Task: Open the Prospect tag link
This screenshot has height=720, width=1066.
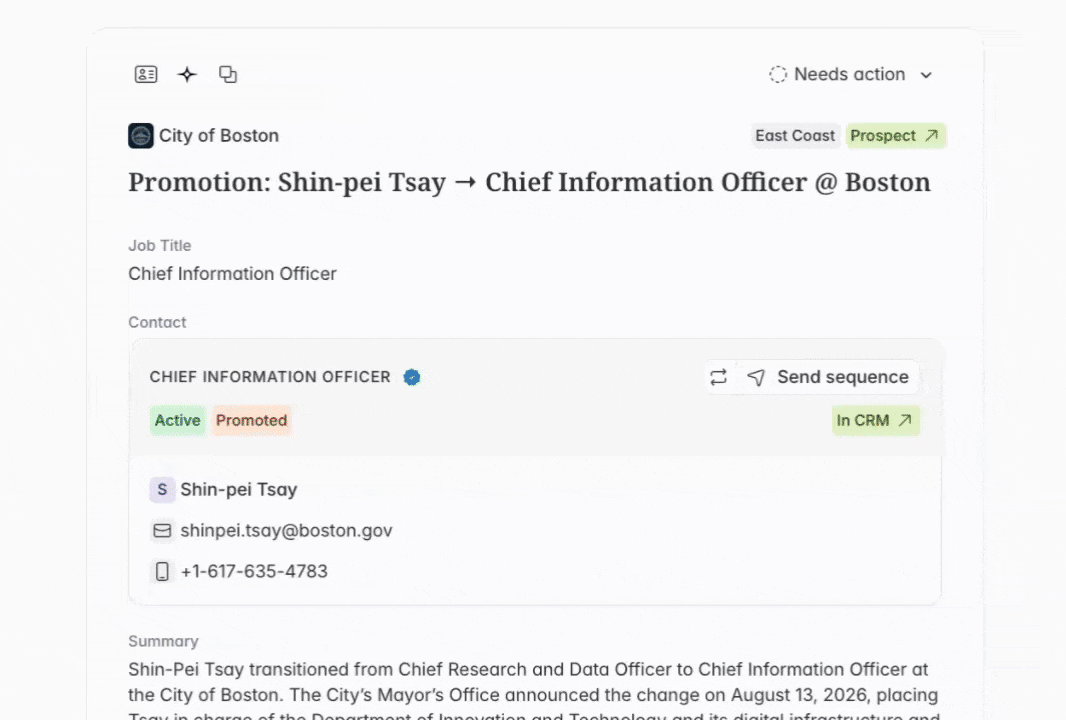Action: 895,135
